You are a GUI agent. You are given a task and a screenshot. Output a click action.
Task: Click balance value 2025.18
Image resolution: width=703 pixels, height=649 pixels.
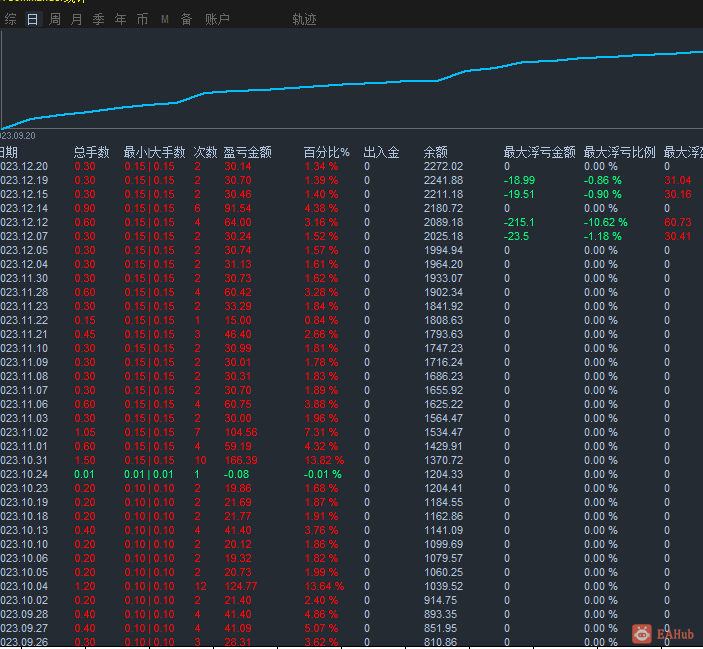click(x=443, y=236)
